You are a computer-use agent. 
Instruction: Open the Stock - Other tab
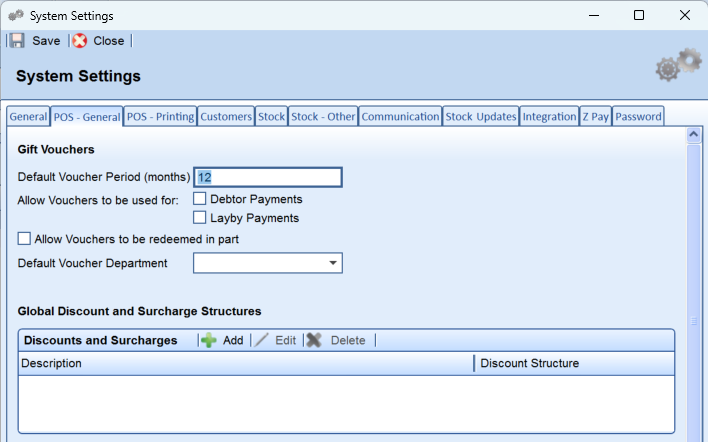coord(323,116)
